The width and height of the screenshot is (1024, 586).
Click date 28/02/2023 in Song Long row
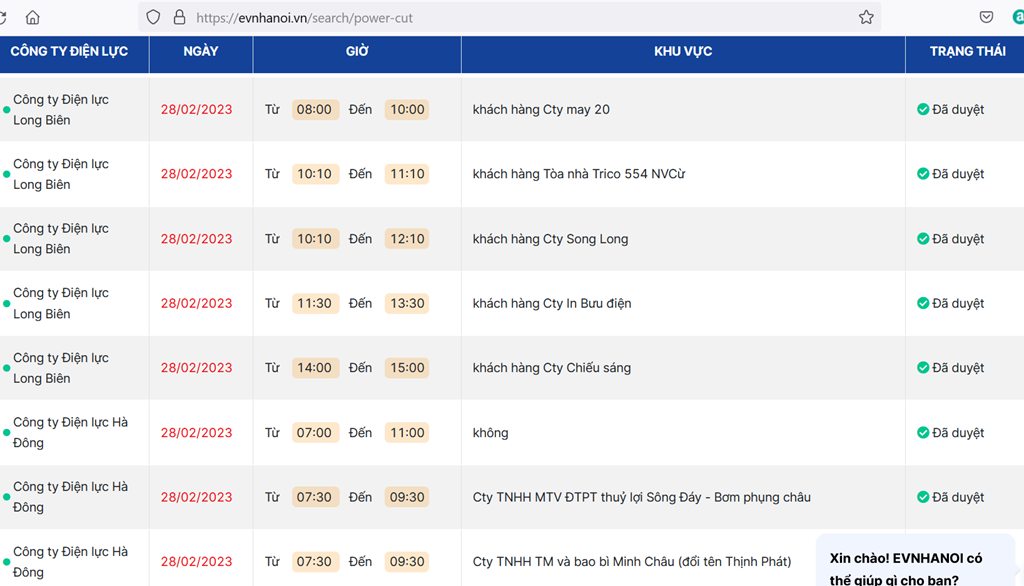pos(197,239)
